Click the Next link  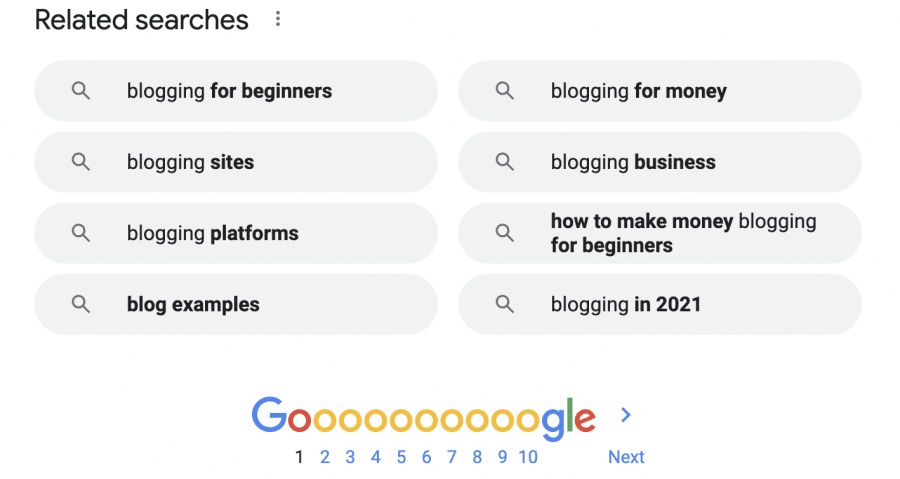(626, 457)
